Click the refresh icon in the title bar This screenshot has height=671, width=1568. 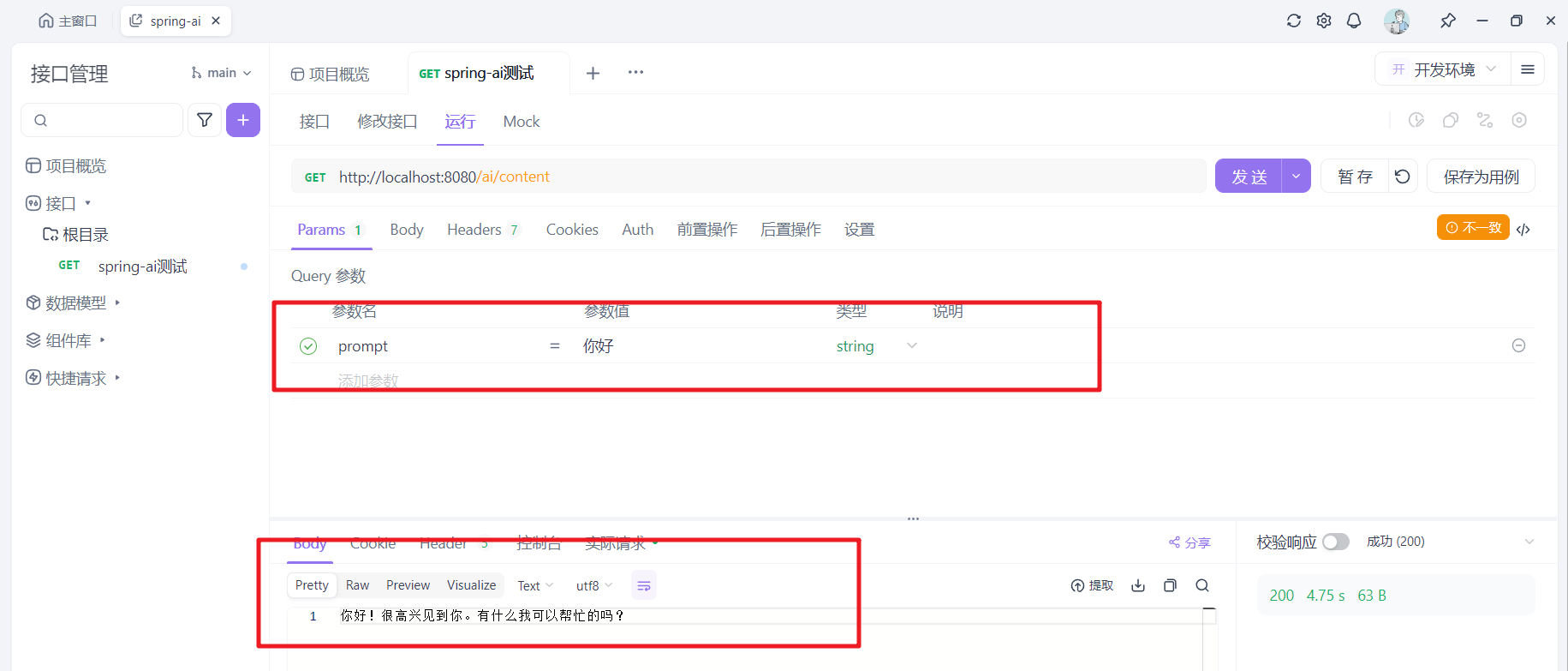pos(1293,21)
